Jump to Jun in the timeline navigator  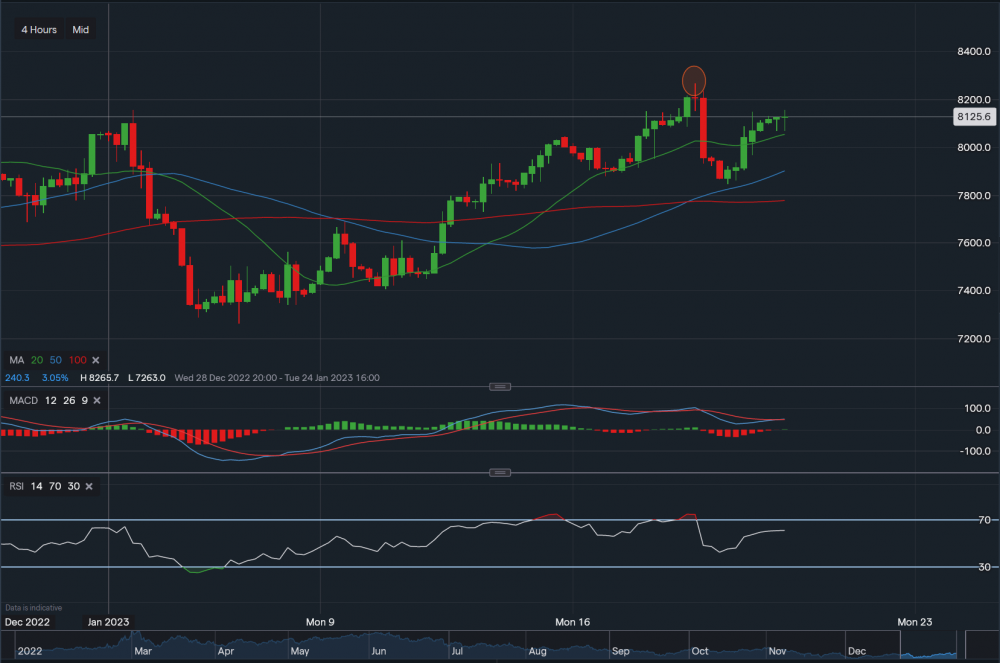[380, 650]
